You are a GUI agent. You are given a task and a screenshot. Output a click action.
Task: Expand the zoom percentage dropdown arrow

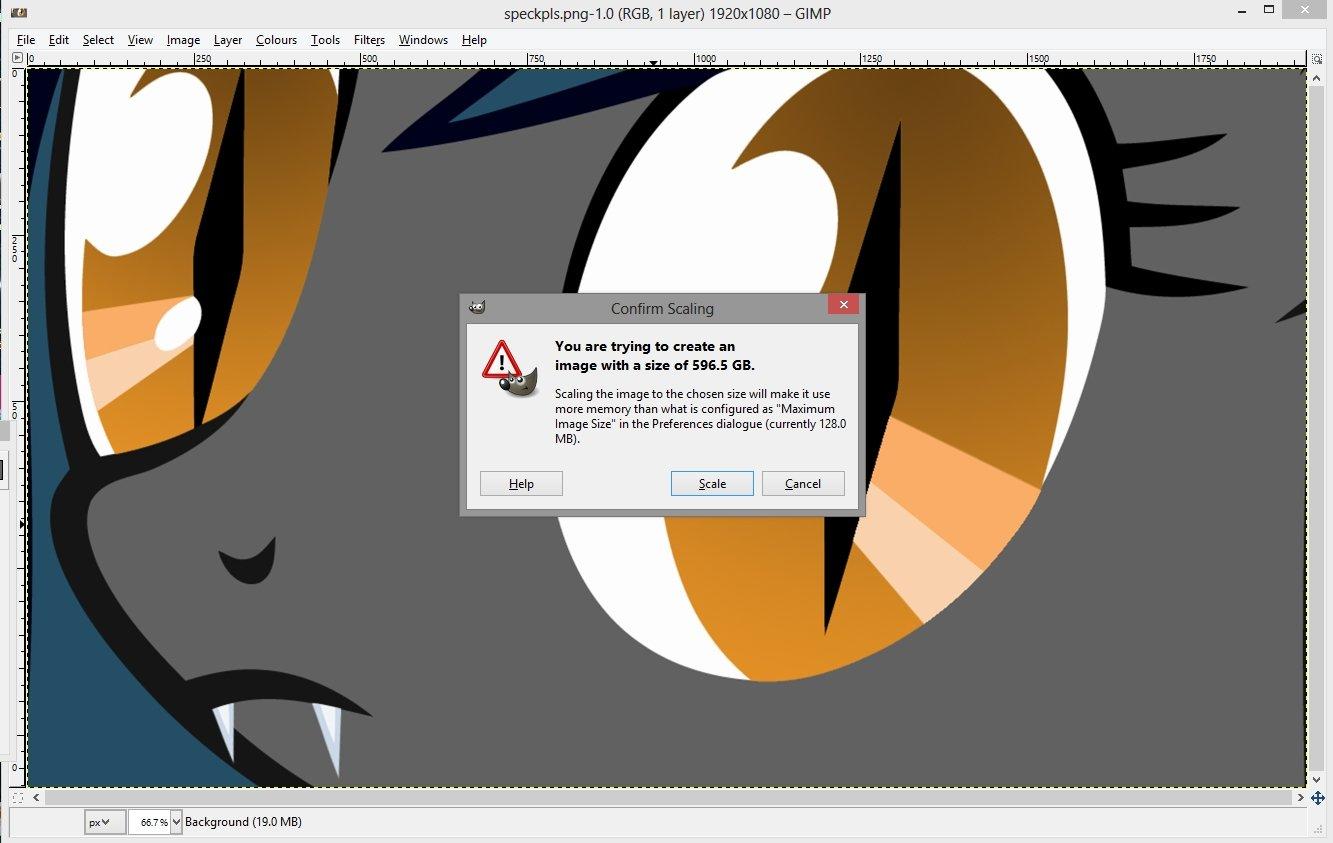(177, 822)
